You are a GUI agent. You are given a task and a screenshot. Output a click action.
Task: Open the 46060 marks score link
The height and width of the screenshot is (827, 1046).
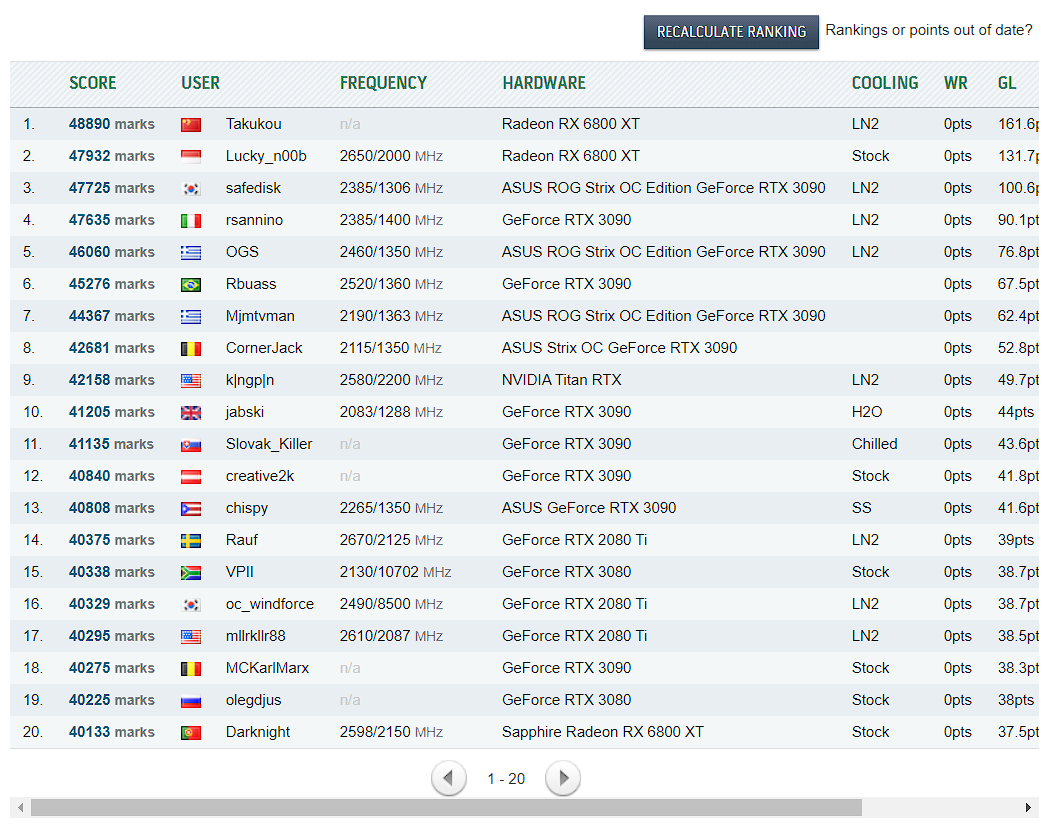point(111,252)
